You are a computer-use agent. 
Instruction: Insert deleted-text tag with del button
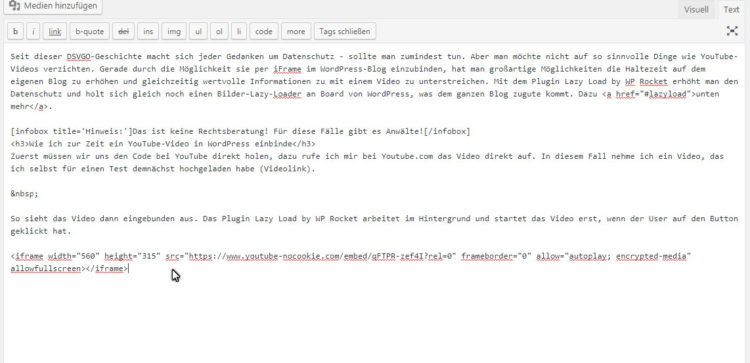[x=124, y=32]
